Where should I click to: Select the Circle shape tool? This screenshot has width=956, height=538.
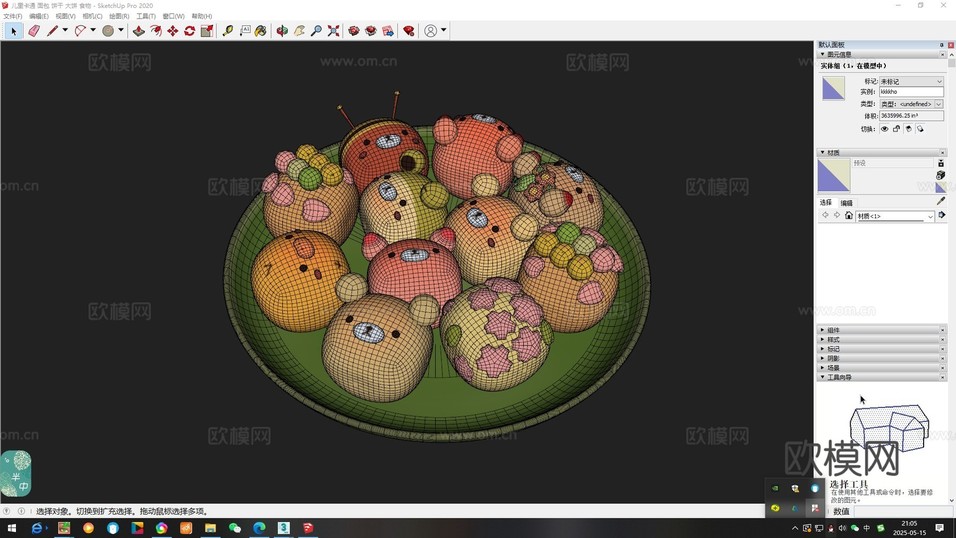108,30
